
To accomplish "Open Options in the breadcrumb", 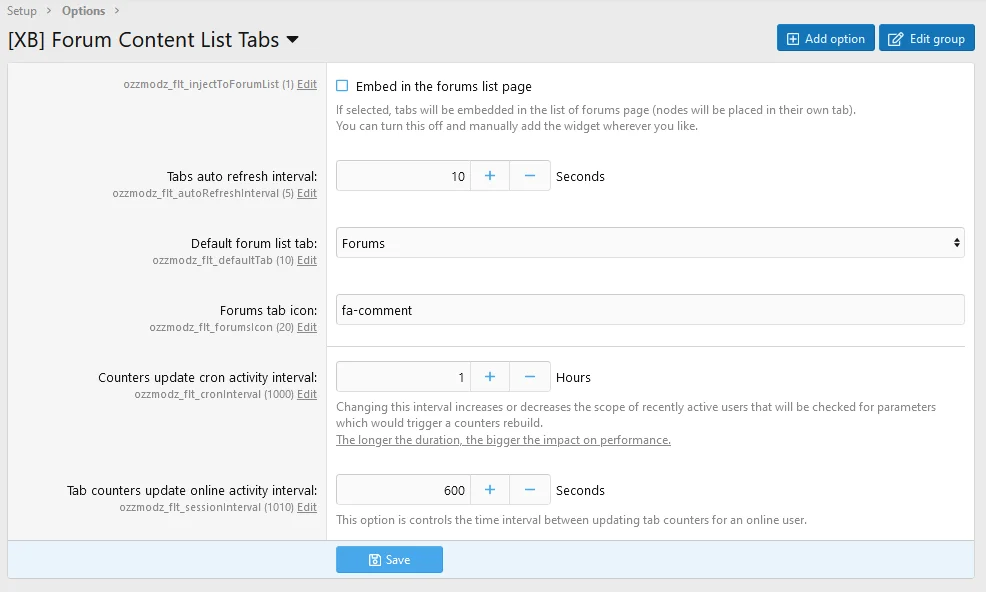I will pos(83,11).
